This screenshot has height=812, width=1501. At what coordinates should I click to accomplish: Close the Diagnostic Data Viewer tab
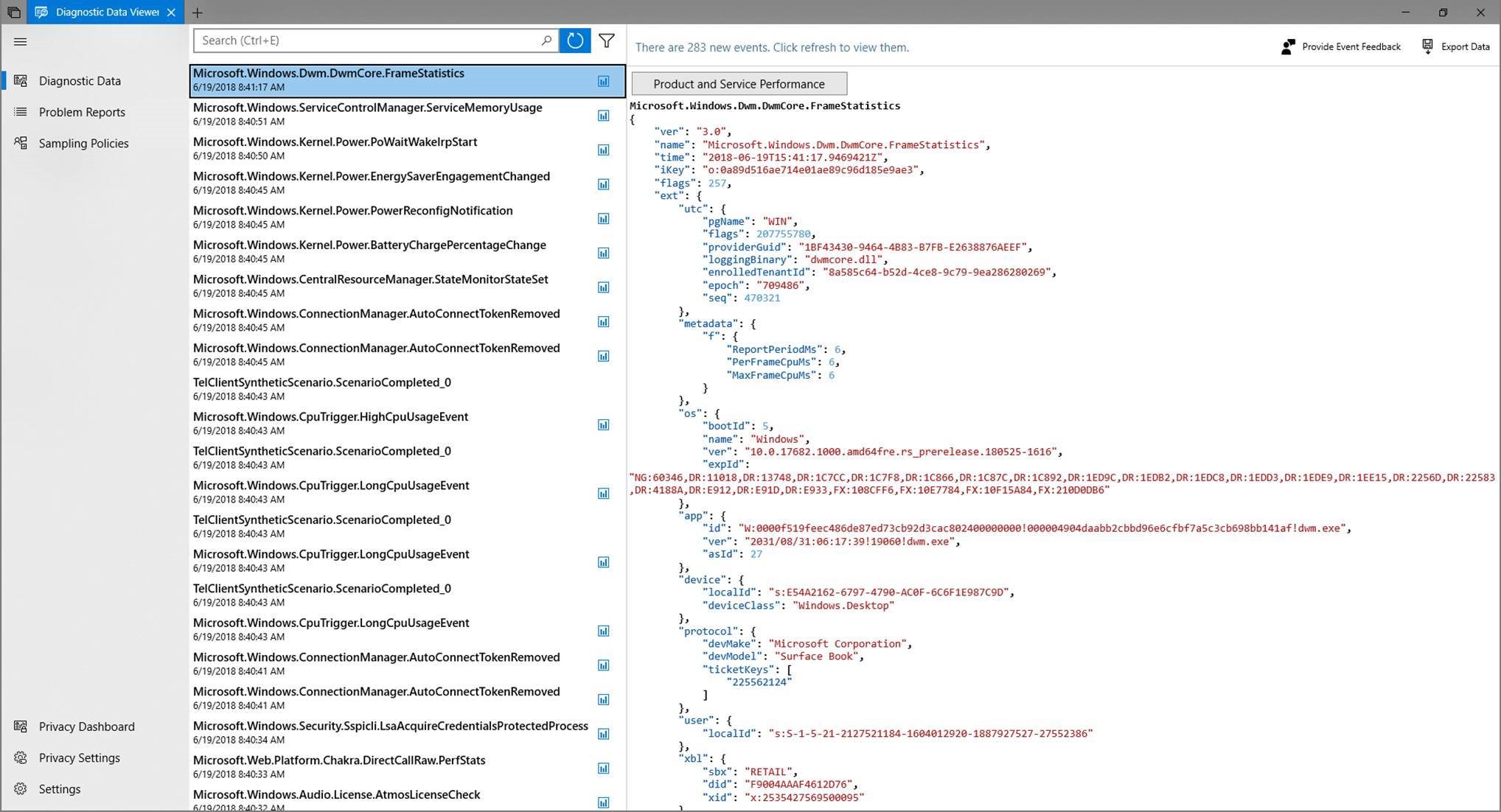tap(171, 13)
